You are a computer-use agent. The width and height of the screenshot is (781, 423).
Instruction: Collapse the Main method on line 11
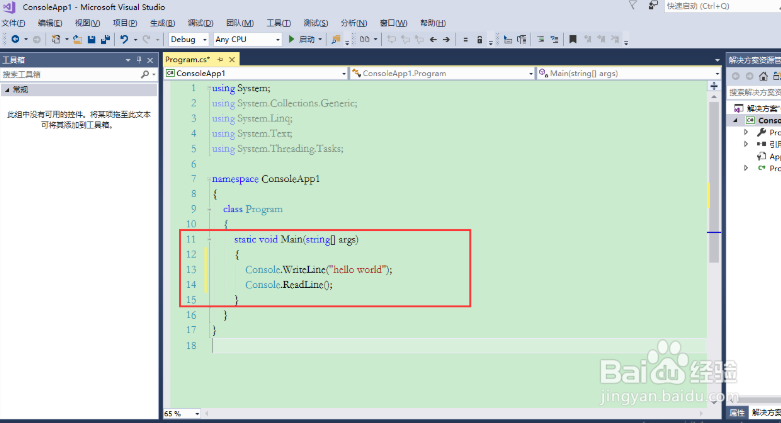point(209,239)
